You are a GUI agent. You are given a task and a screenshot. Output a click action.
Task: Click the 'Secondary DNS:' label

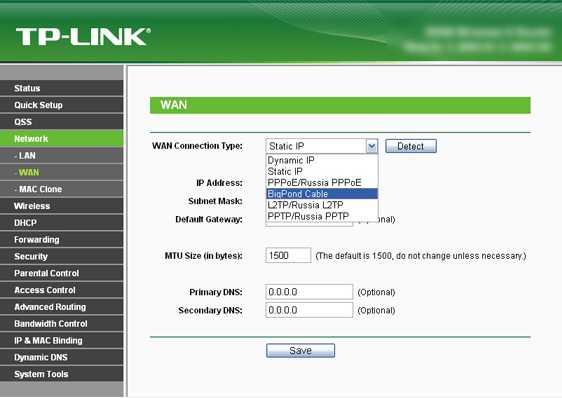point(210,311)
